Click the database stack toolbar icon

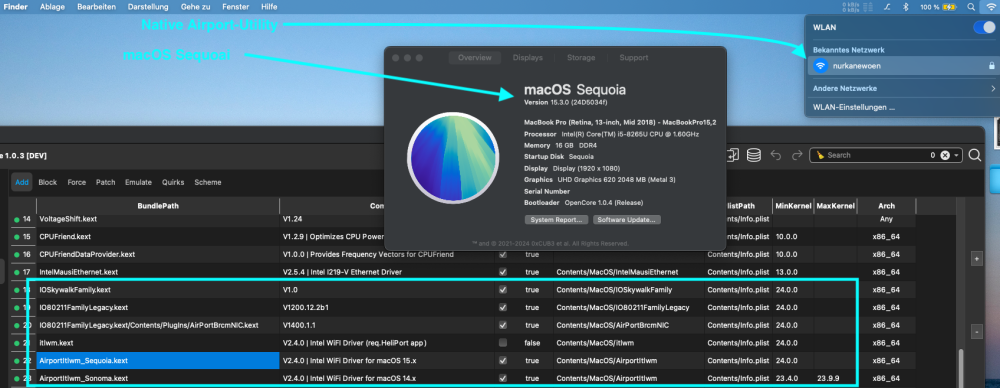coord(753,155)
